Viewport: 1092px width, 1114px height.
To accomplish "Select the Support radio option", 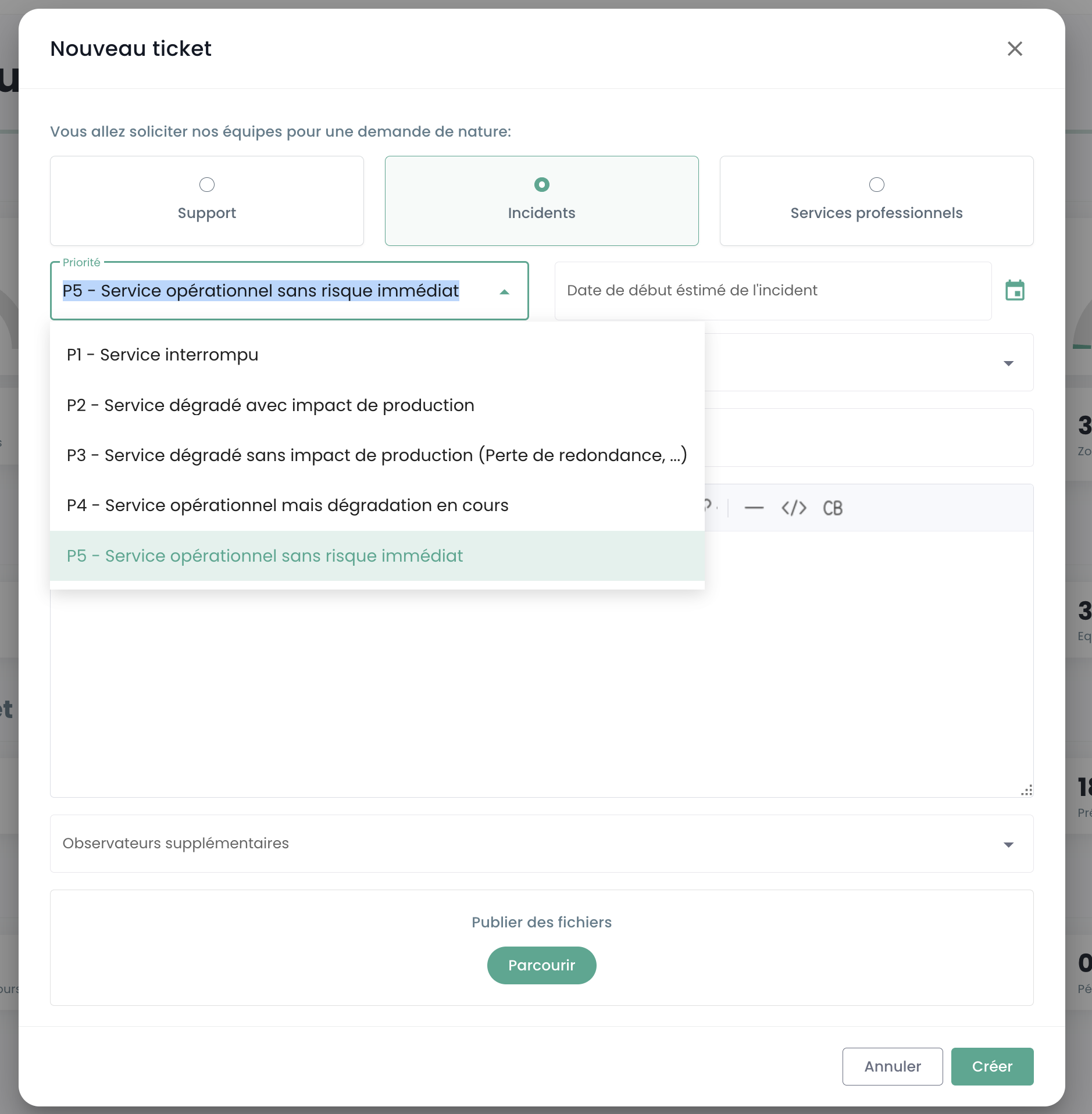I will click(x=207, y=185).
